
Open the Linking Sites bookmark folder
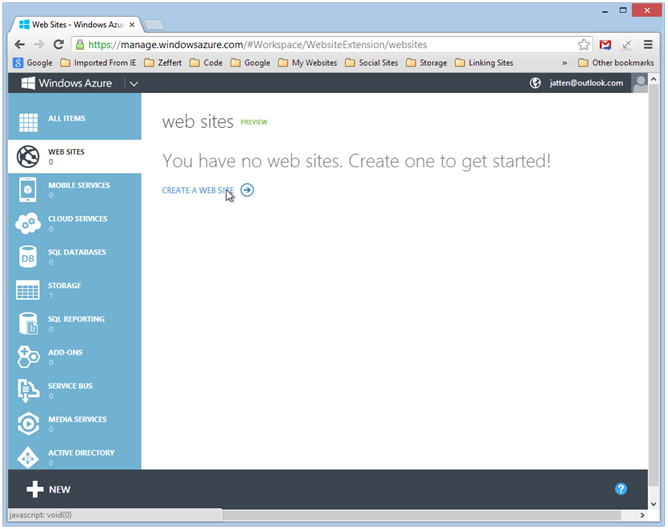[x=484, y=63]
